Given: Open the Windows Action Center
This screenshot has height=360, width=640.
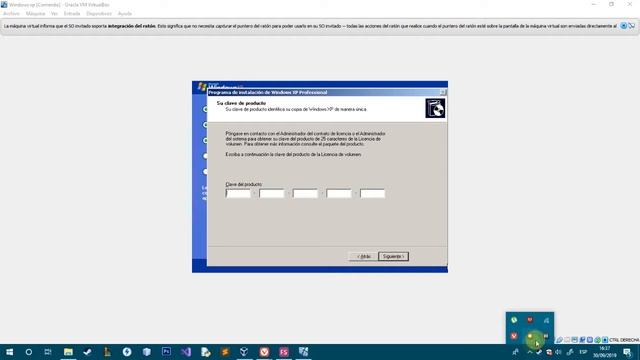Looking at the screenshot, I should pos(627,352).
